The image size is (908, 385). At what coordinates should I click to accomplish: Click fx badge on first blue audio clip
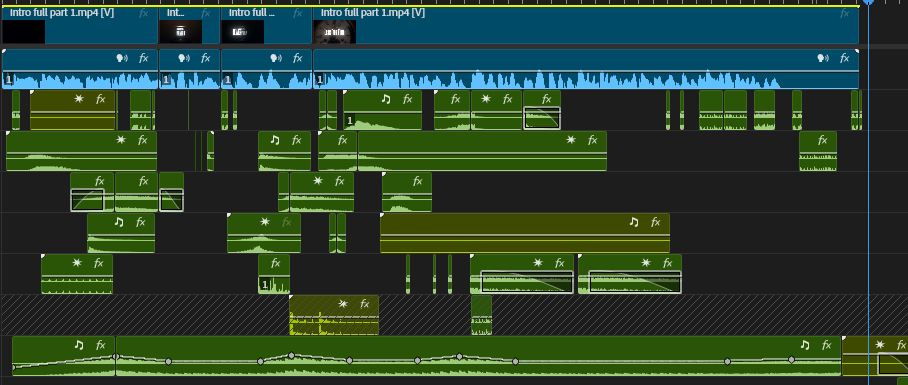(144, 58)
